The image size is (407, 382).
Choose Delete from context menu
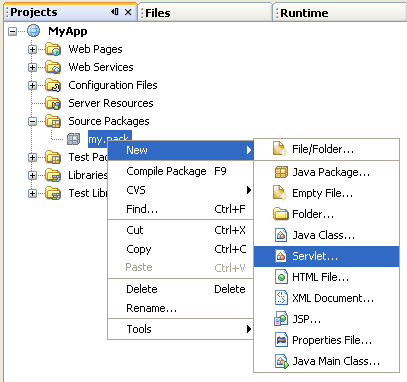[181, 289]
